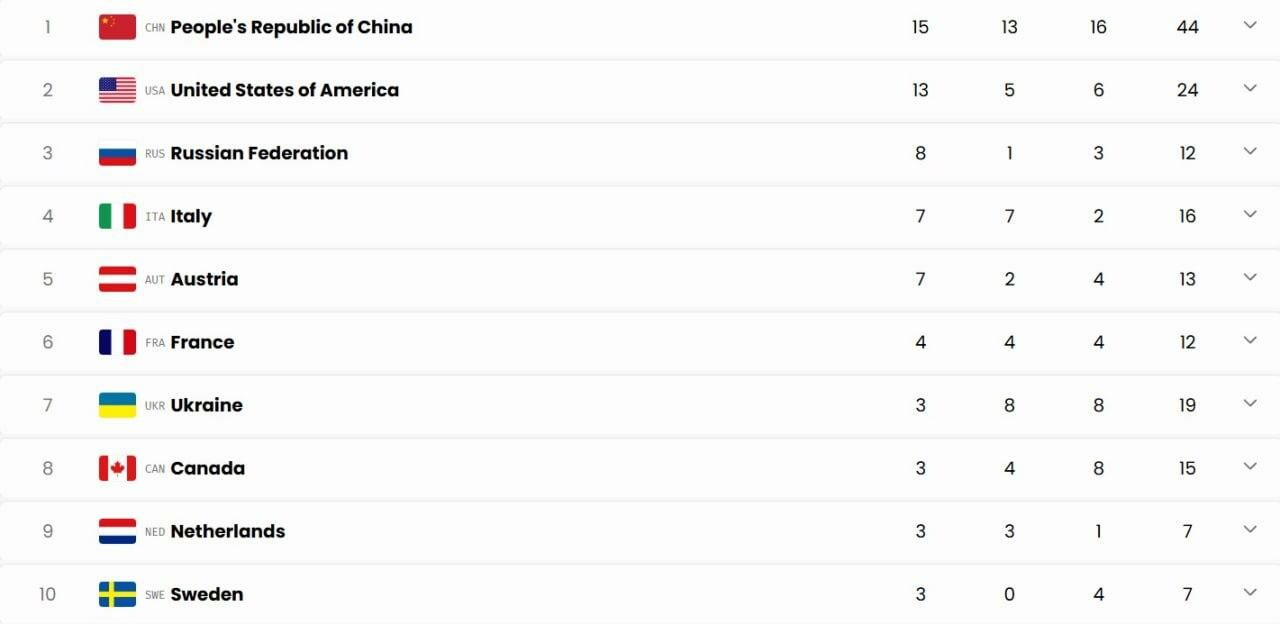The height and width of the screenshot is (624, 1280).
Task: Open the Italy row chevron
Action: click(x=1250, y=214)
